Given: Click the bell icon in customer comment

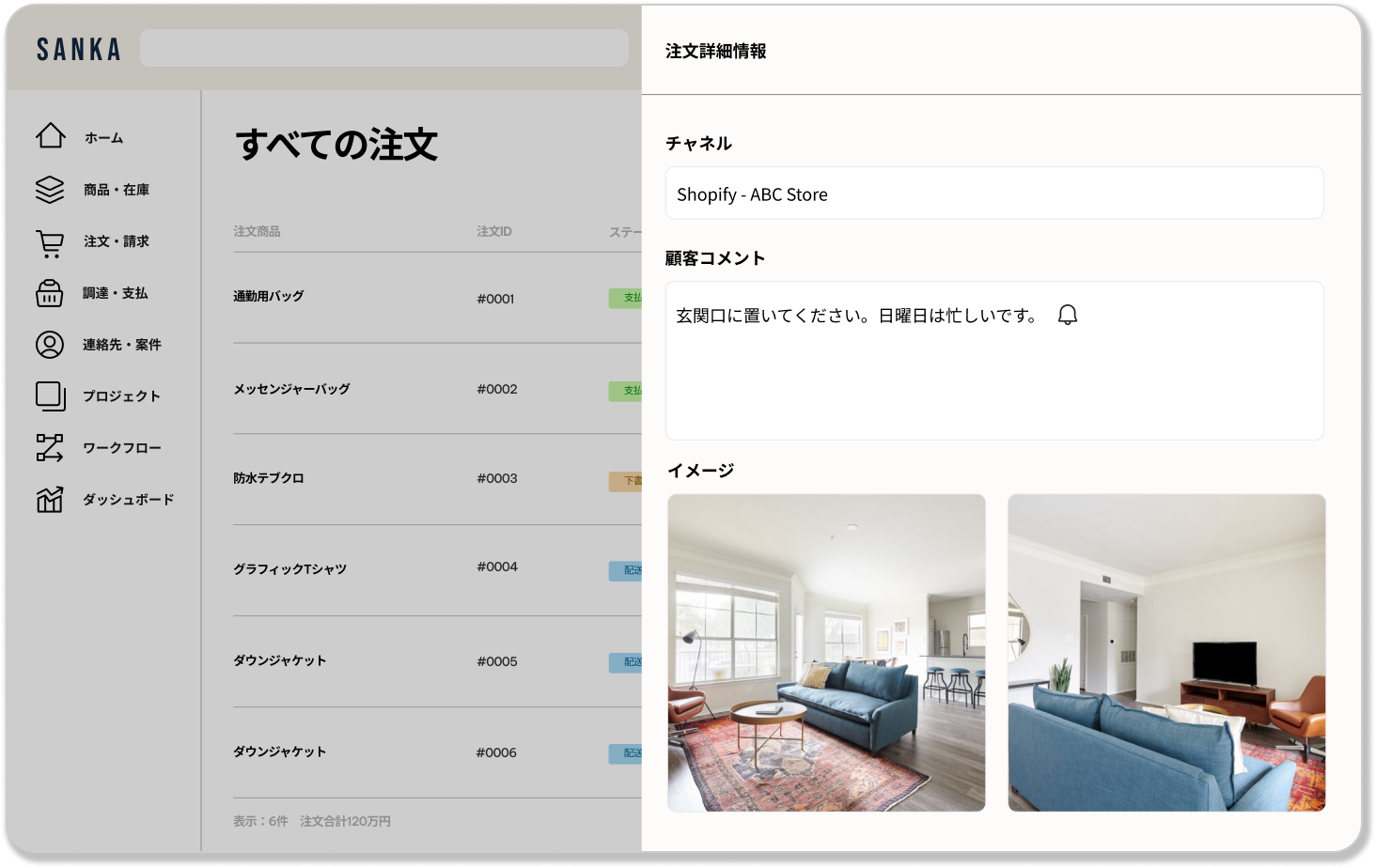Looking at the screenshot, I should coord(1067,315).
